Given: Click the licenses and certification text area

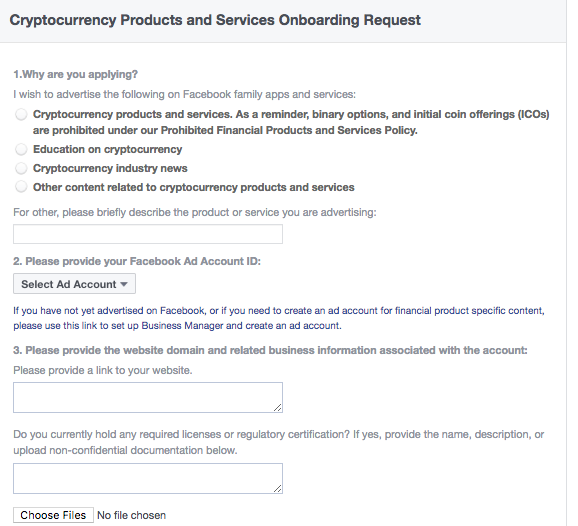Looking at the screenshot, I should click(148, 478).
